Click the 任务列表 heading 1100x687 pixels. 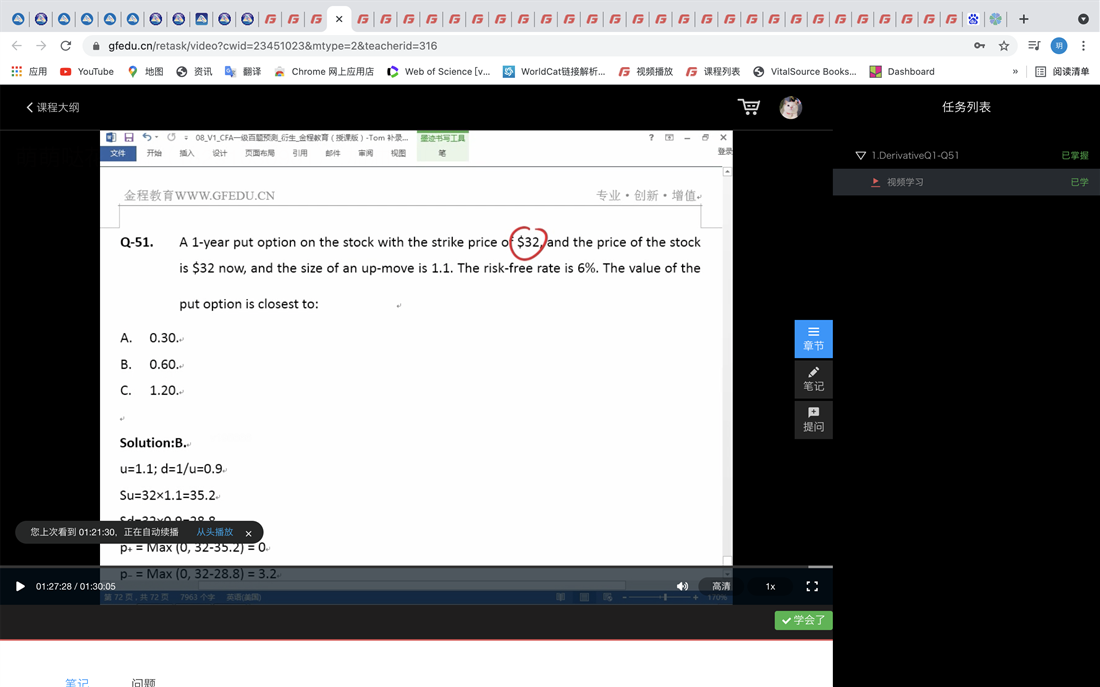click(966, 107)
